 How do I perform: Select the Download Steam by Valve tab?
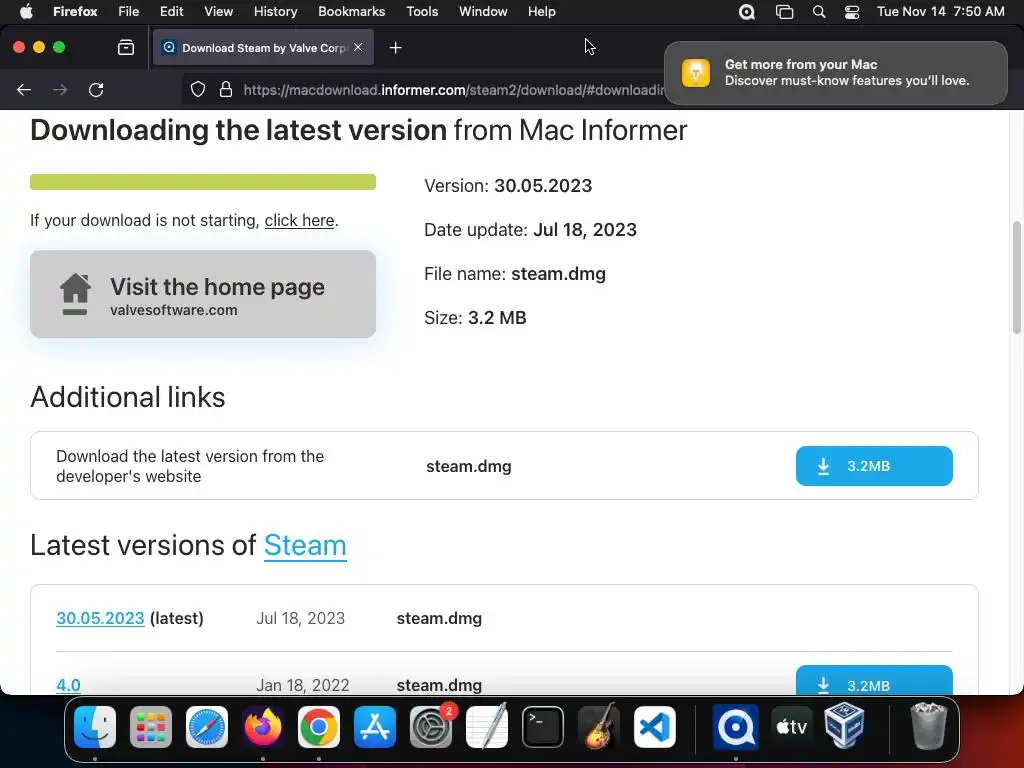pyautogui.click(x=263, y=47)
